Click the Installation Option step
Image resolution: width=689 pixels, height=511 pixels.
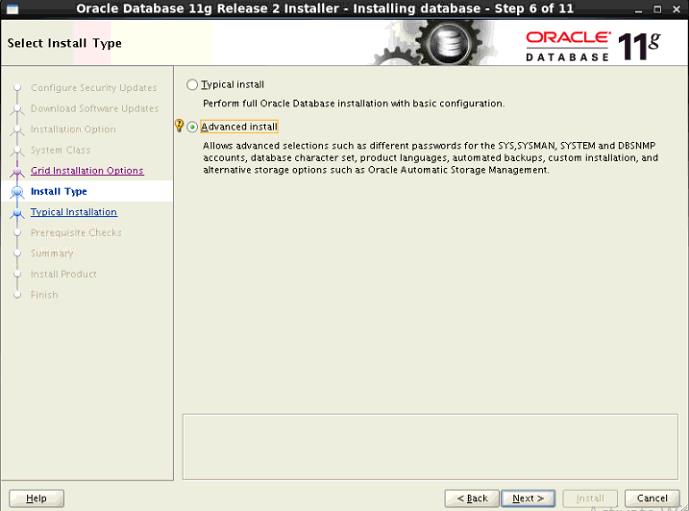pos(73,129)
